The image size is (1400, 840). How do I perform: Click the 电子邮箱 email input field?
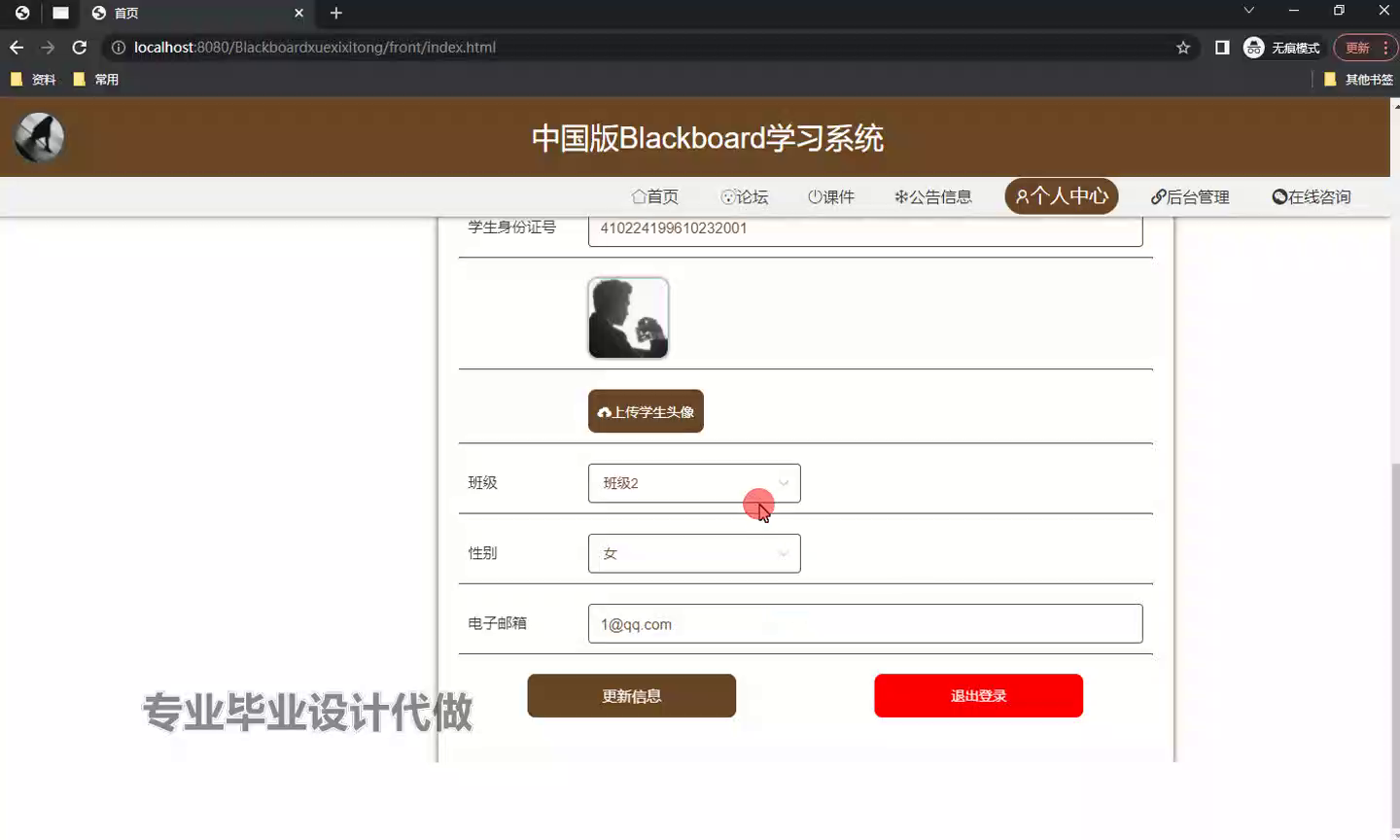tap(865, 624)
